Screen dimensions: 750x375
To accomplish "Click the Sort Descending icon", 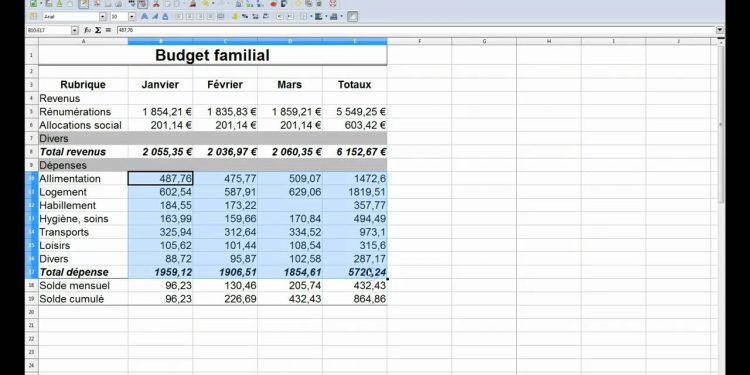I will 259,4.
